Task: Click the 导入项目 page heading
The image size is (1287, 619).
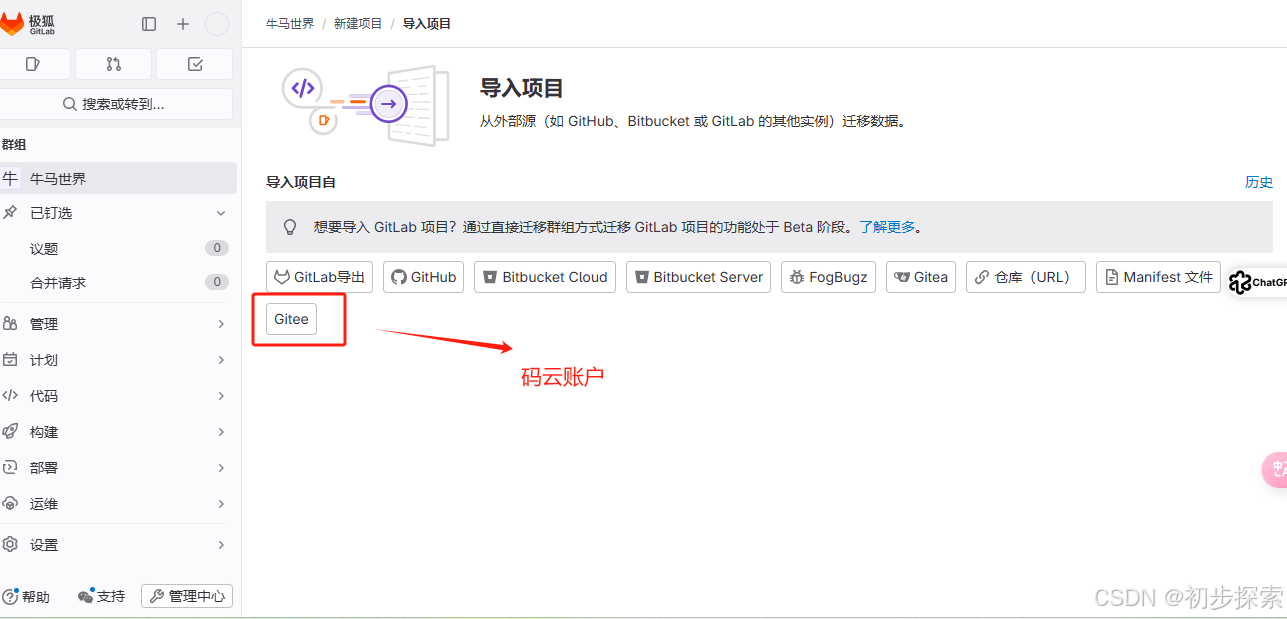Action: tap(522, 88)
